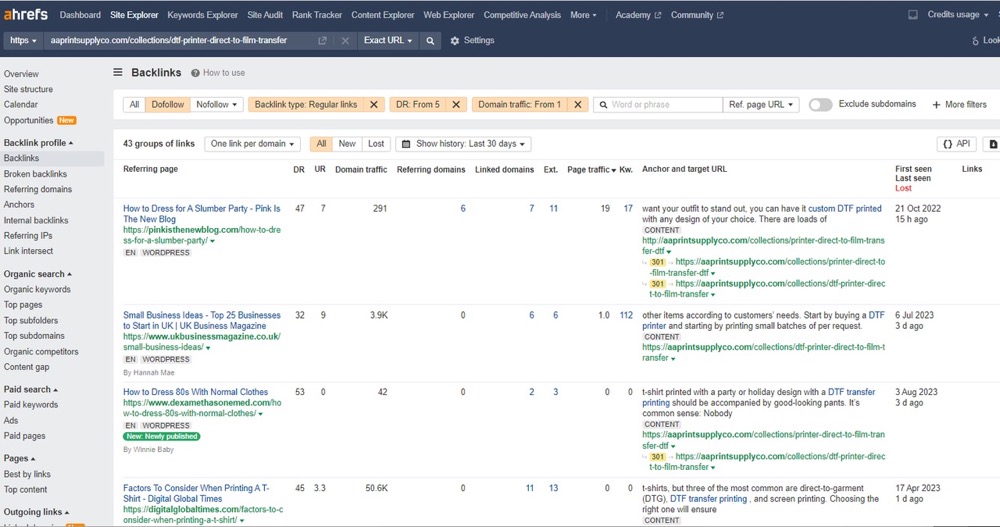This screenshot has height=527, width=1000.
Task: Remove the DR: From 5 filter
Action: click(456, 105)
